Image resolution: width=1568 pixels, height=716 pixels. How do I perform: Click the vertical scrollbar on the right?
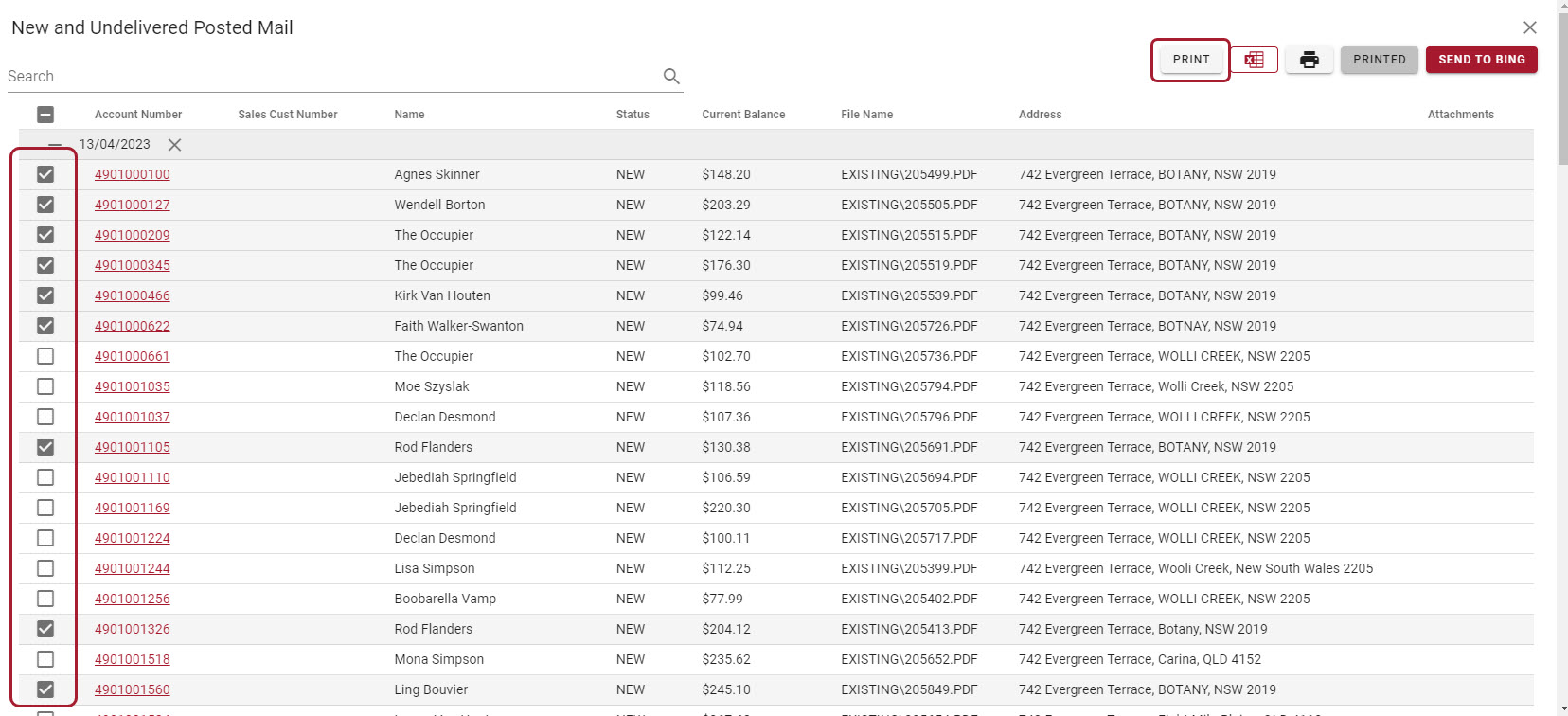(x=1561, y=379)
